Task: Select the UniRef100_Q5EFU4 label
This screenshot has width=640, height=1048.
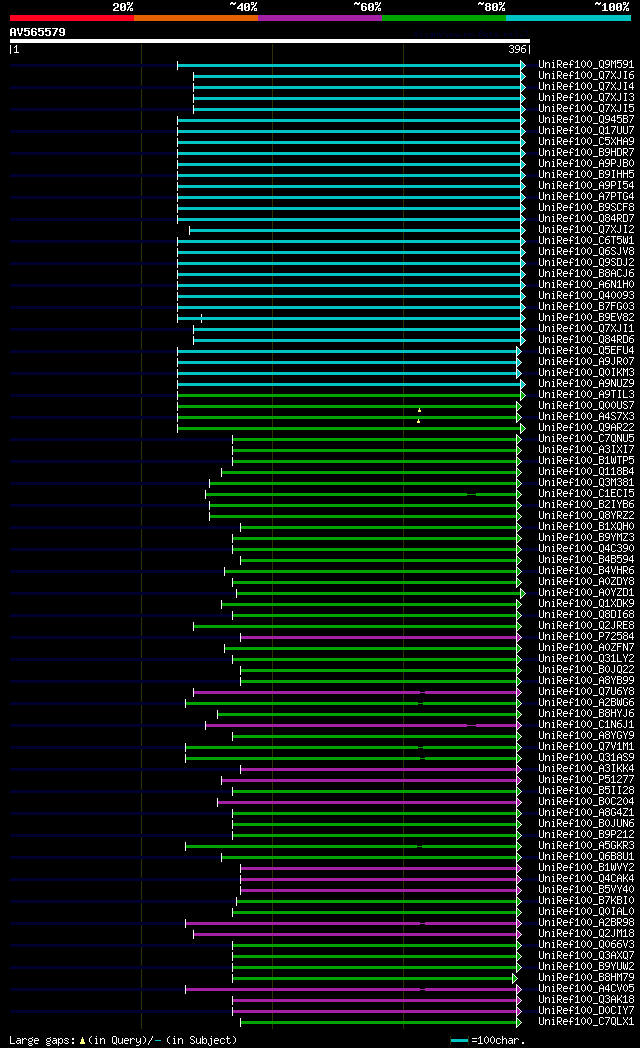Action: click(586, 351)
